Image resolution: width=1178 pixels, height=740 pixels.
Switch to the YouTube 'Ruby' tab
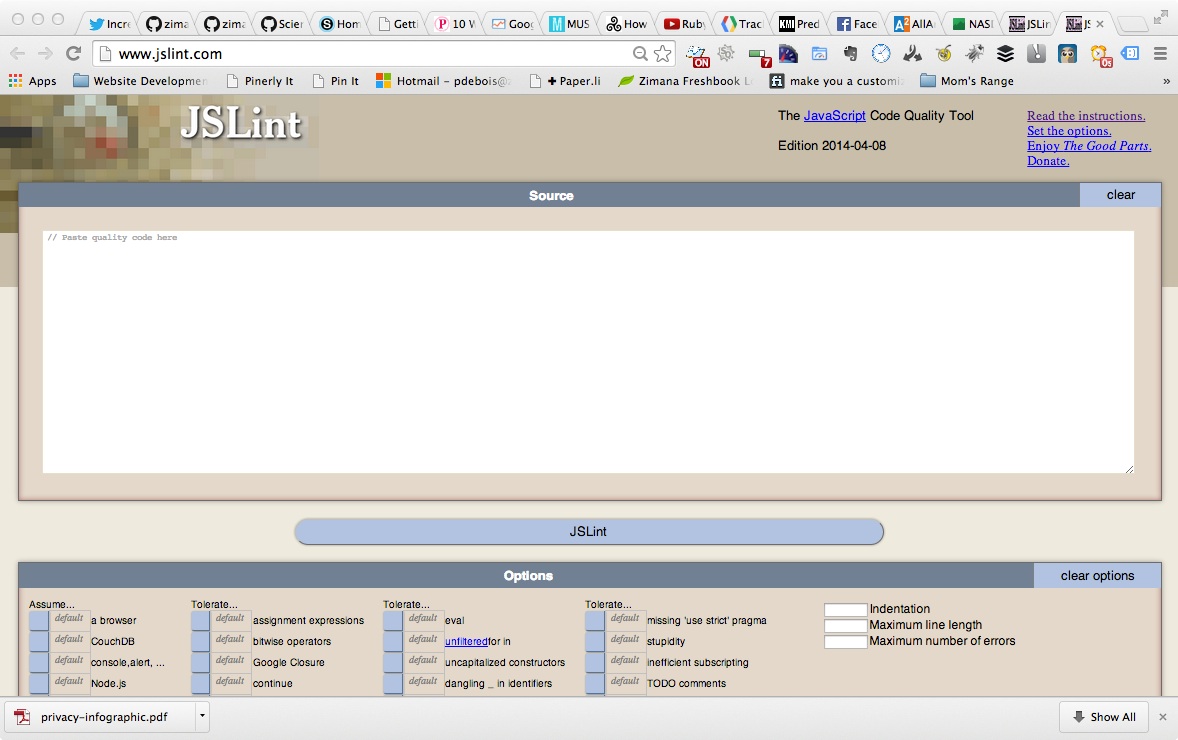tap(684, 23)
